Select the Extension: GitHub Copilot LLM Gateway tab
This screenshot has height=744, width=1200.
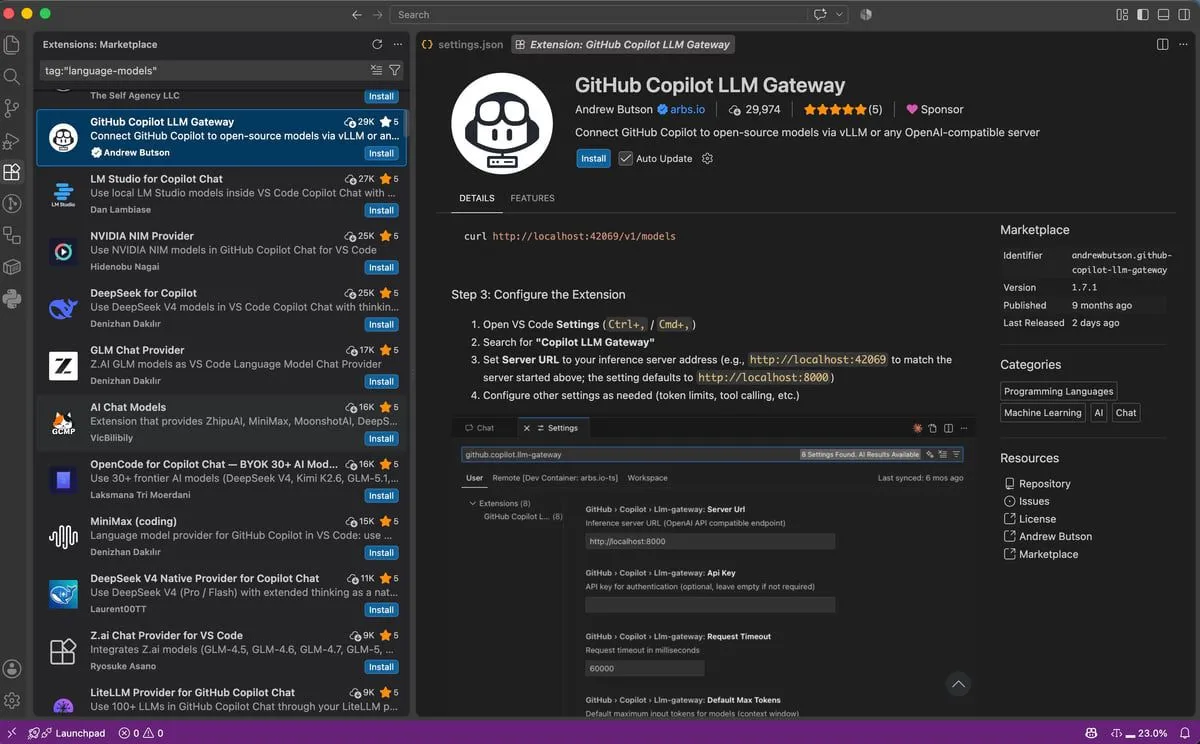[623, 44]
